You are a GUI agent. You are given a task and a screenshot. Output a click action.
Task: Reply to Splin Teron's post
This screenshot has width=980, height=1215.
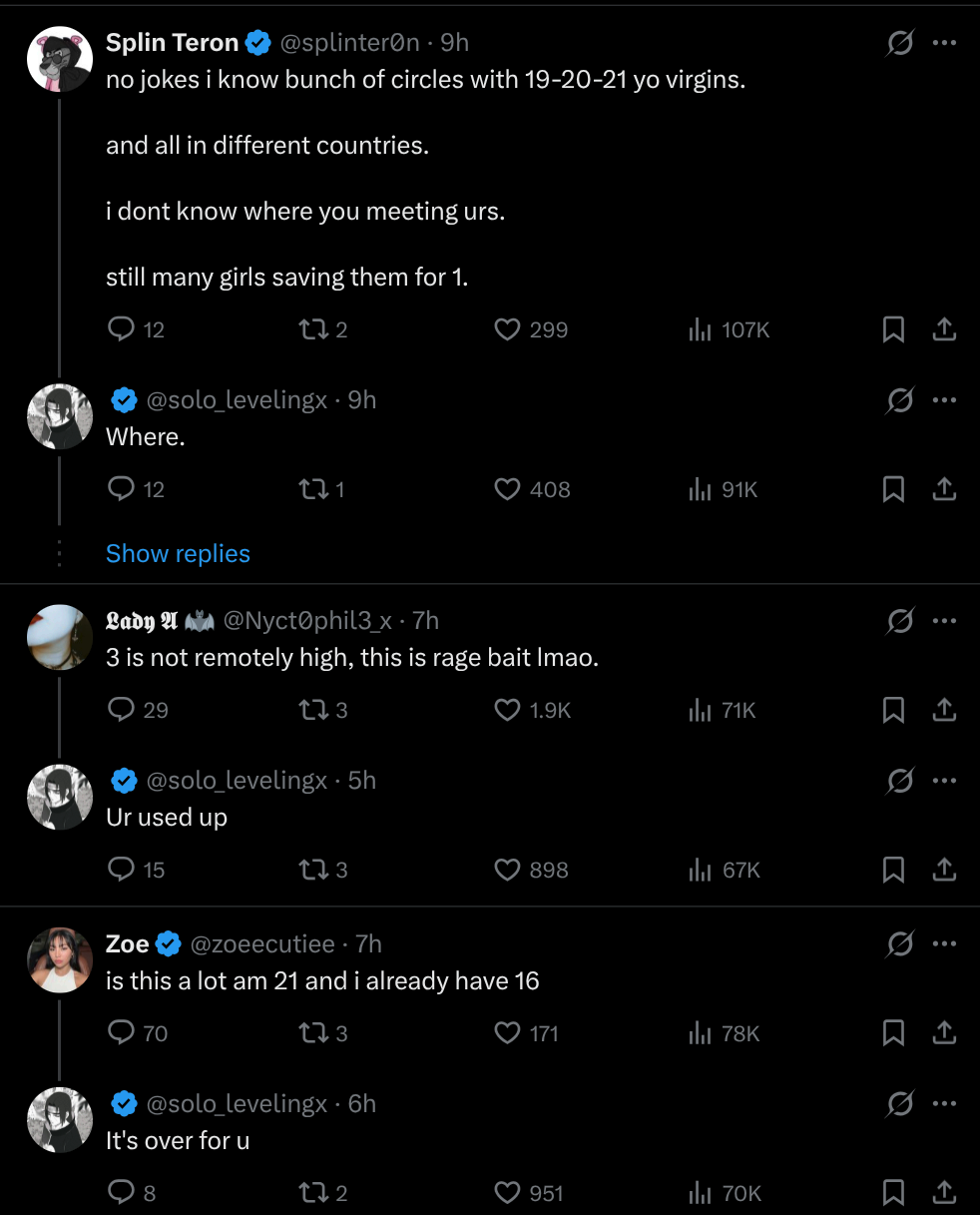tap(122, 329)
